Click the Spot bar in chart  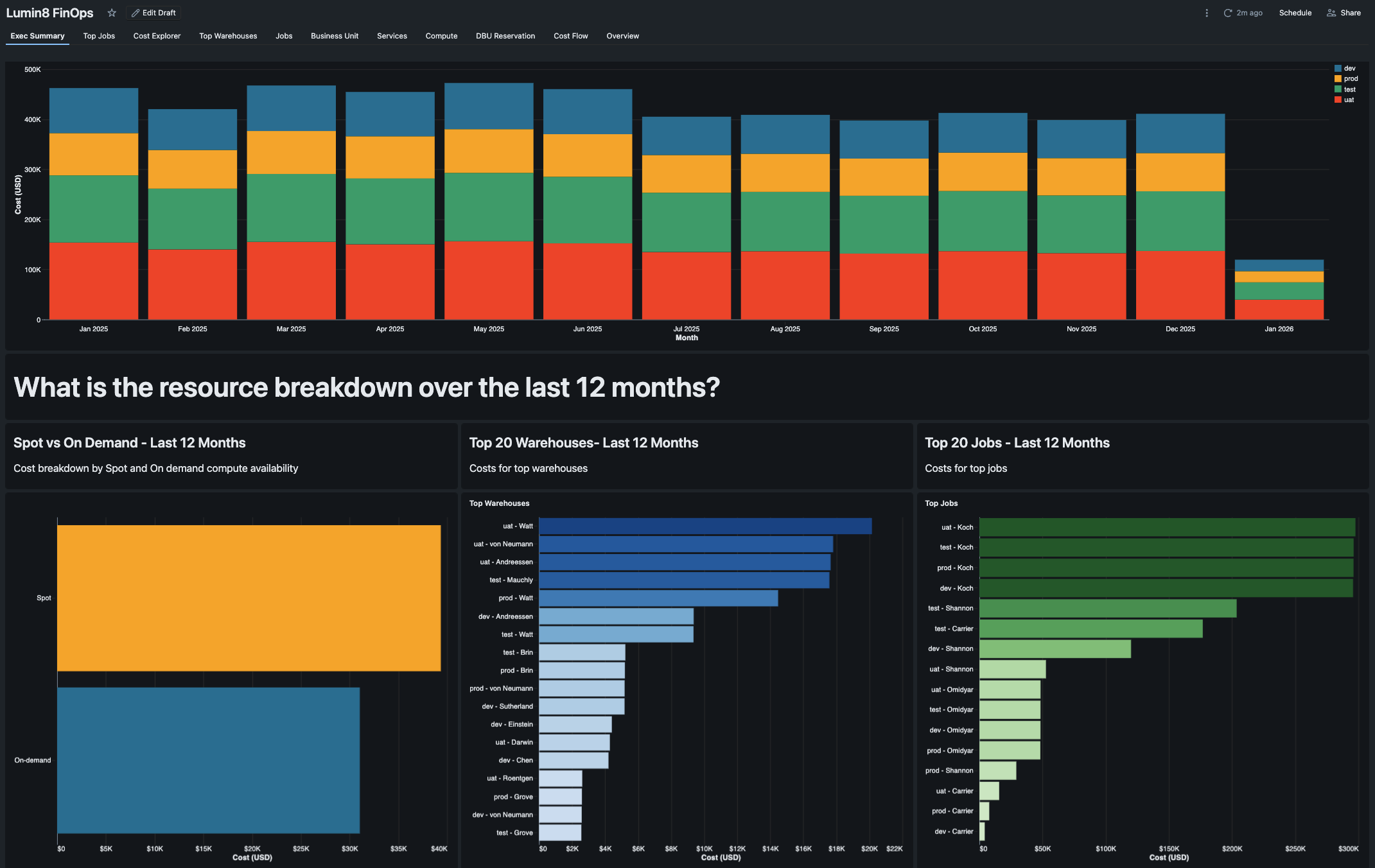[x=249, y=598]
